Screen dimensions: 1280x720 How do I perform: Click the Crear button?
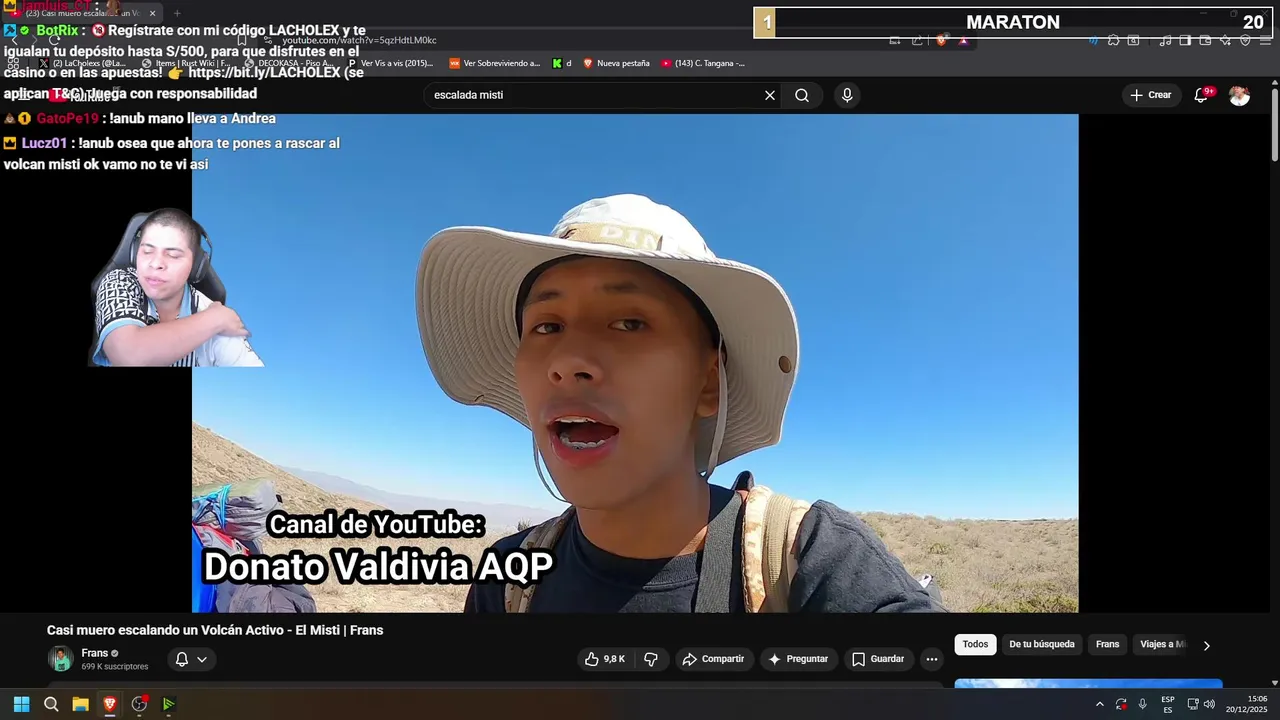[1150, 95]
